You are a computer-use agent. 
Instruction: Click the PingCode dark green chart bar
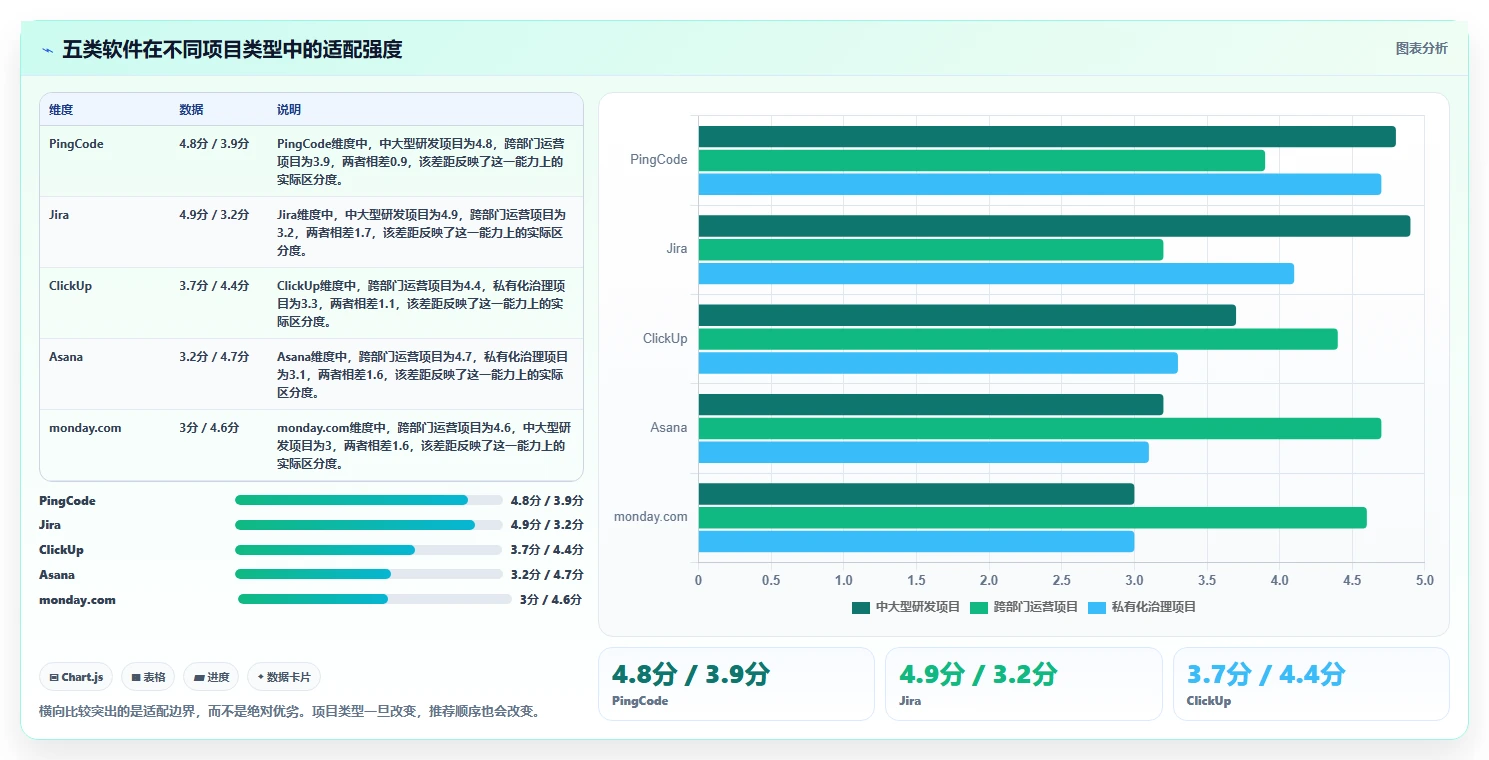point(1047,137)
